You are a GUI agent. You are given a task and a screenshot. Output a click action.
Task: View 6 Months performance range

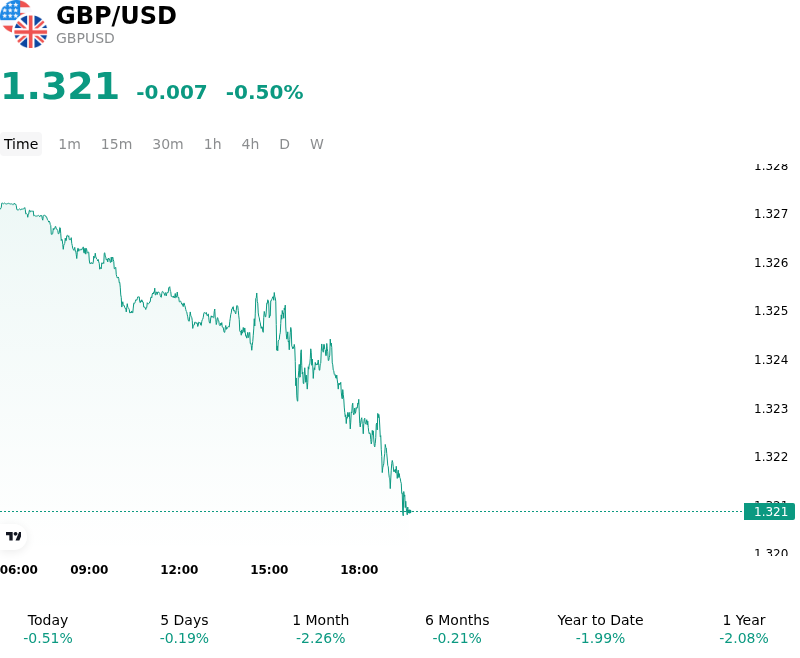(x=457, y=628)
